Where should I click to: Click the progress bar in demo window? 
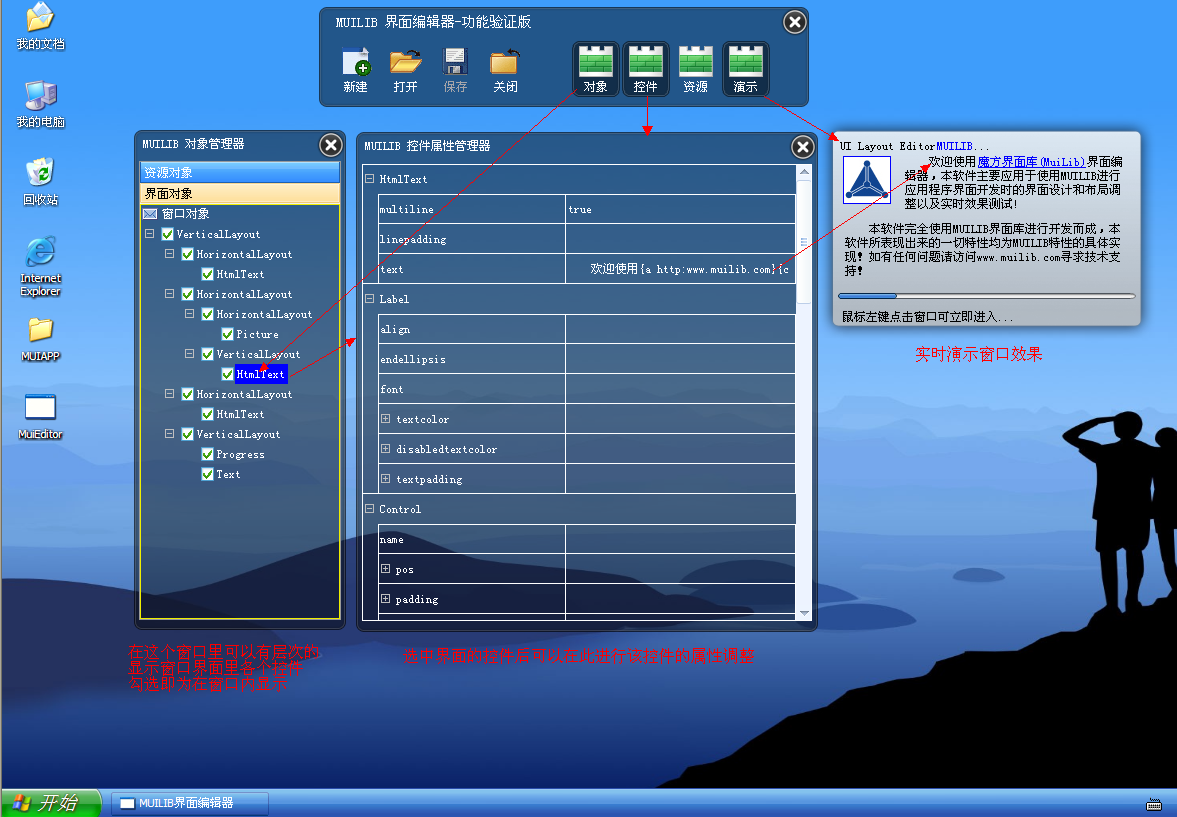click(986, 296)
